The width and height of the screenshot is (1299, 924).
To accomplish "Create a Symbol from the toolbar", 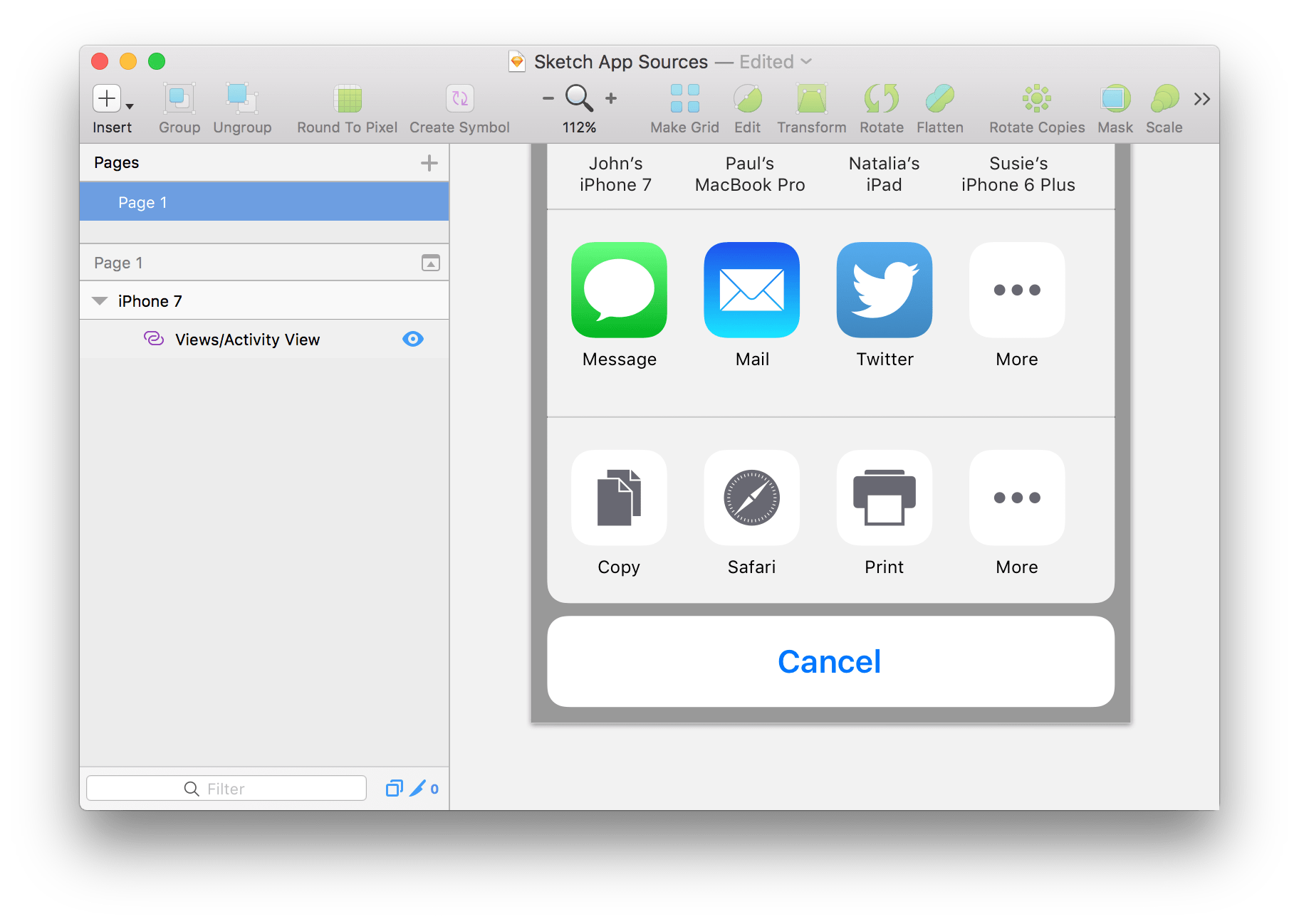I will 459,100.
